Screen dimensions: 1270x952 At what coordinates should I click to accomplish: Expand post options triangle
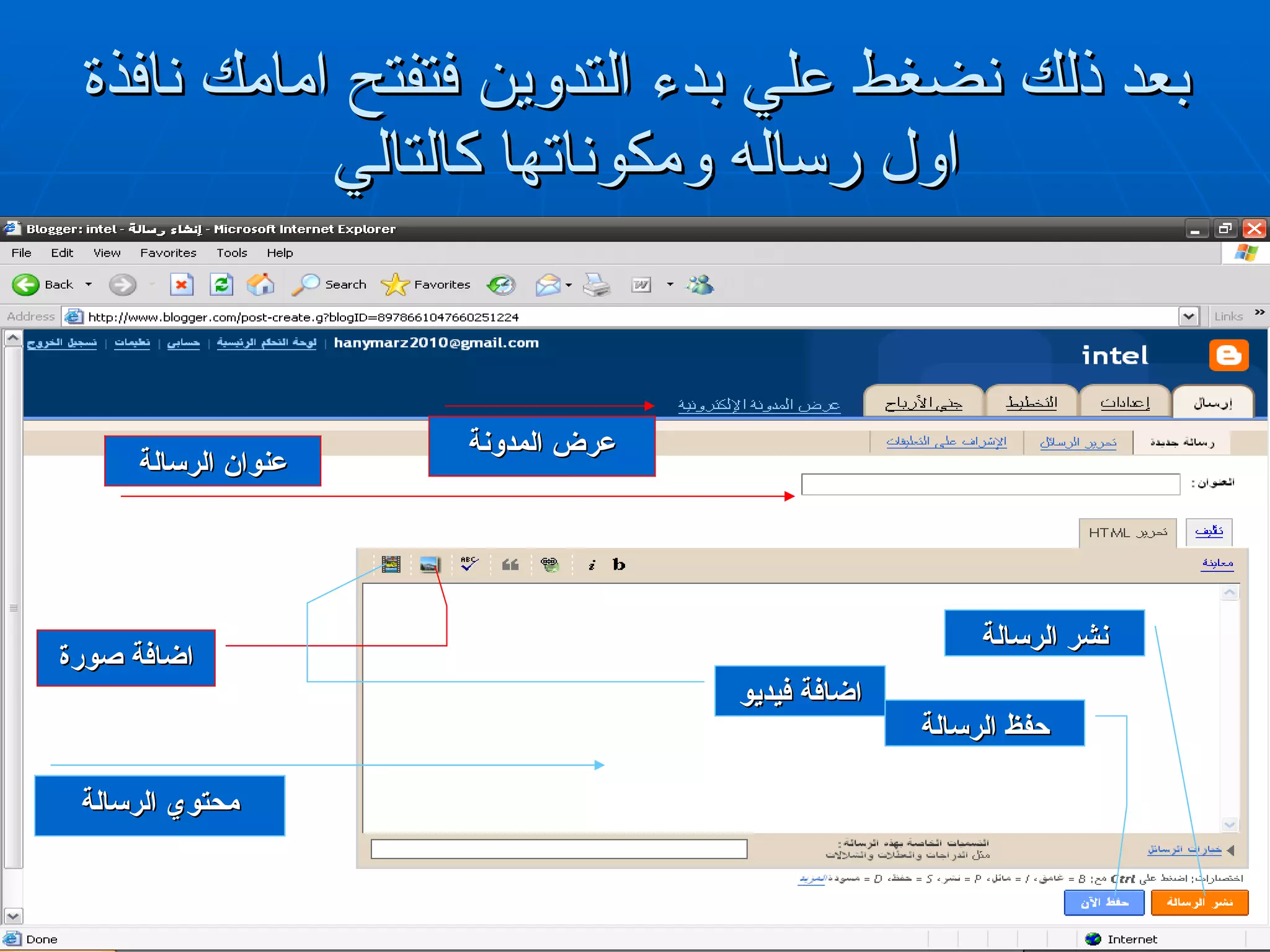coord(1230,850)
